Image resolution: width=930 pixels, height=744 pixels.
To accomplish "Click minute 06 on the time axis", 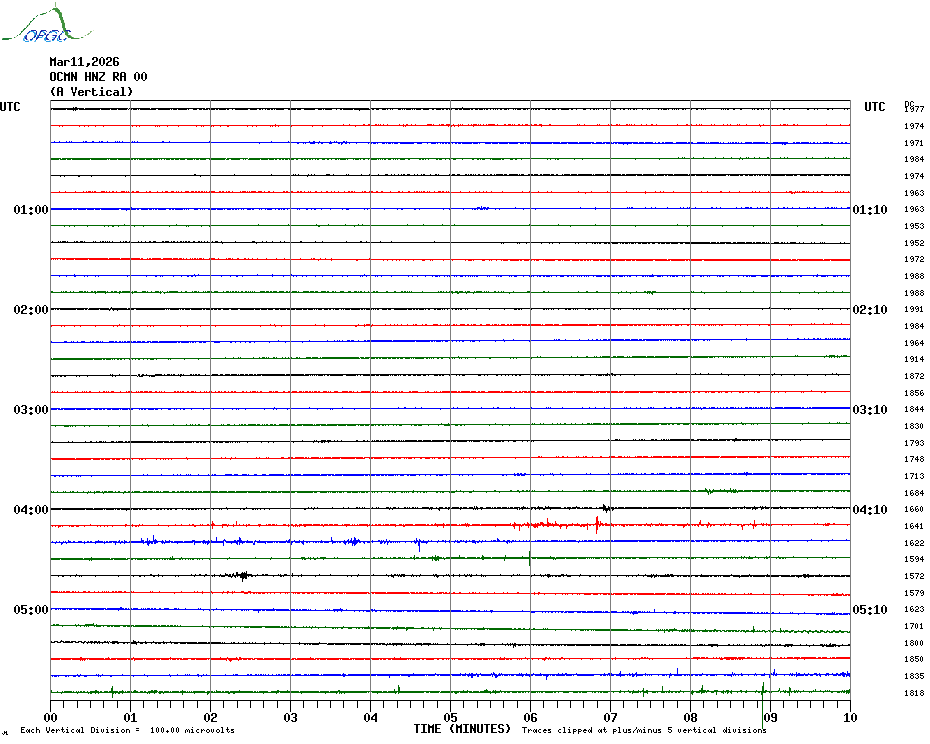I will pyautogui.click(x=530, y=717).
